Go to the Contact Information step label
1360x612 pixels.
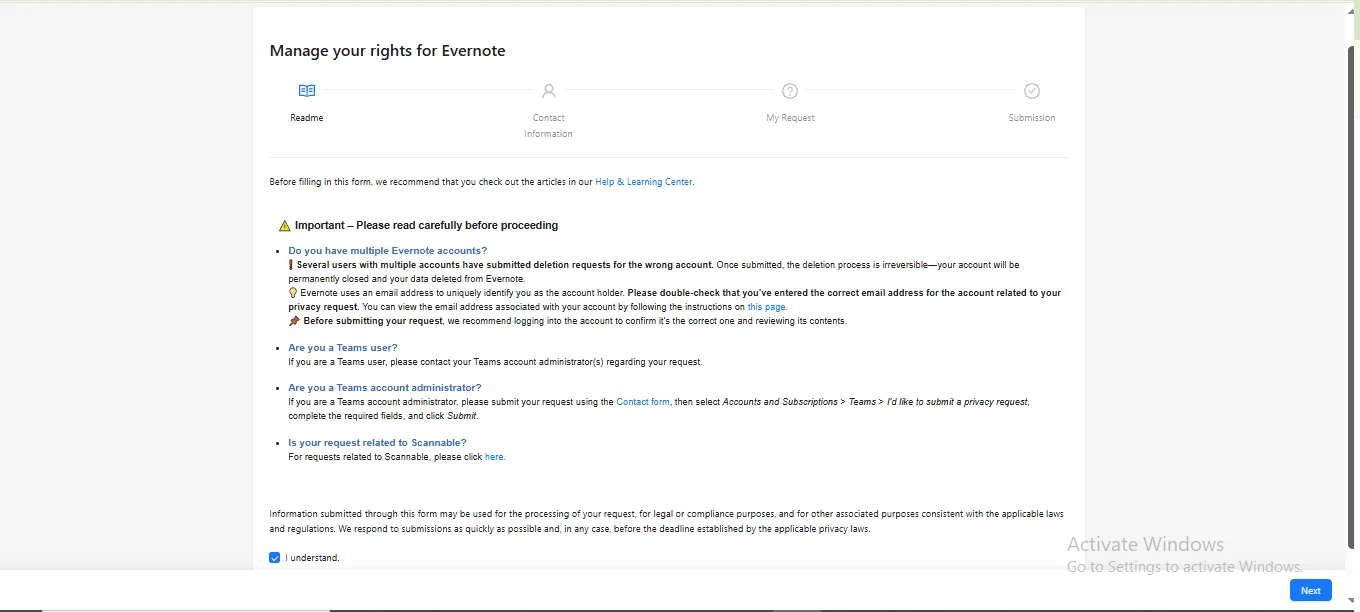(x=549, y=126)
